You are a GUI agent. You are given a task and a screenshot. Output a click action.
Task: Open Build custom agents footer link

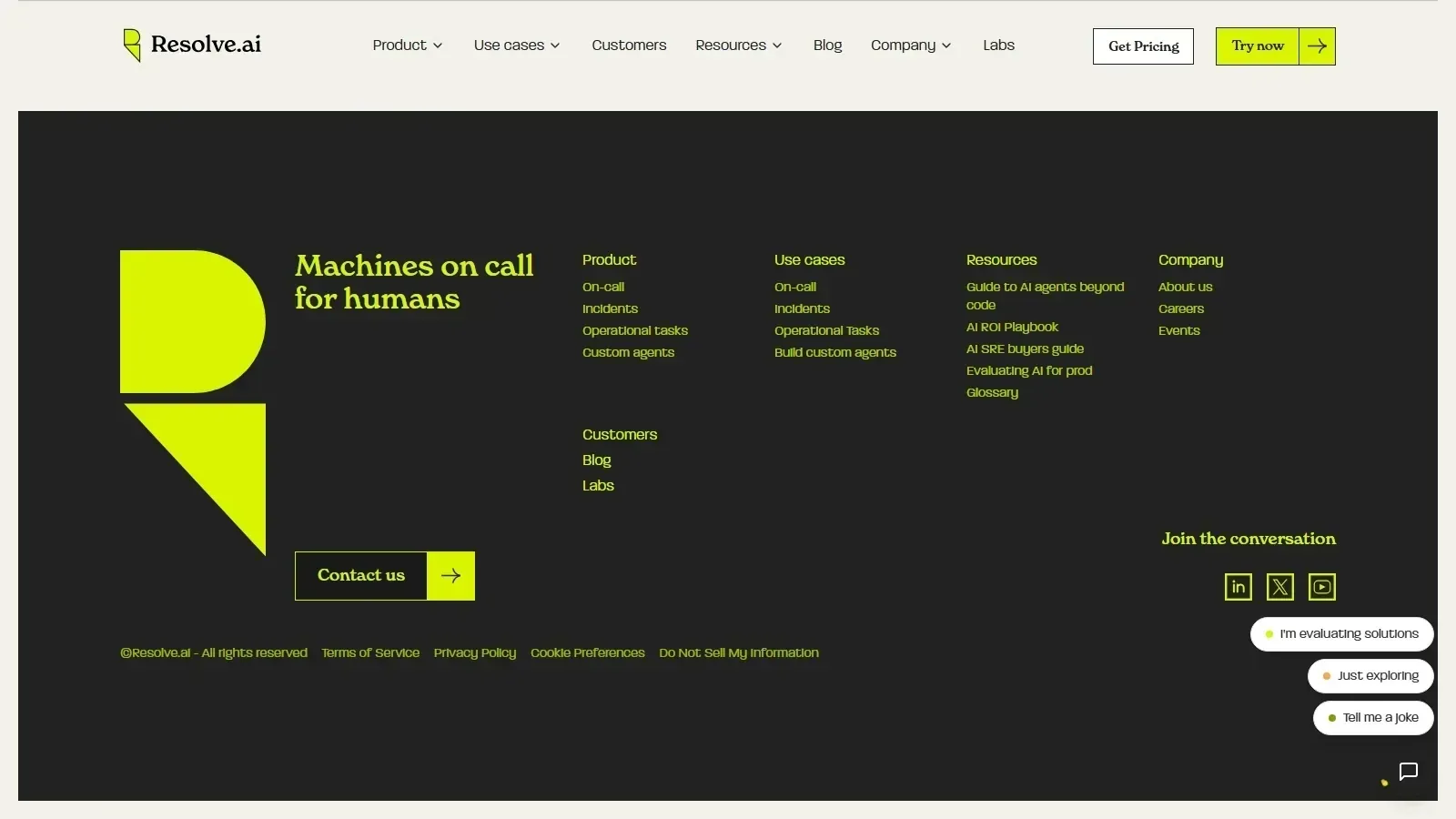[x=835, y=352]
